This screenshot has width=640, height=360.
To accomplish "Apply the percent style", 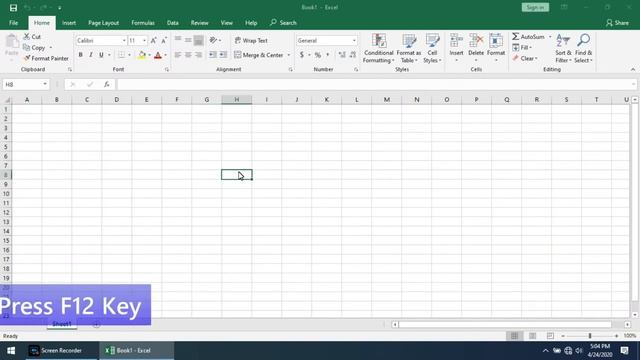I will tap(318, 55).
